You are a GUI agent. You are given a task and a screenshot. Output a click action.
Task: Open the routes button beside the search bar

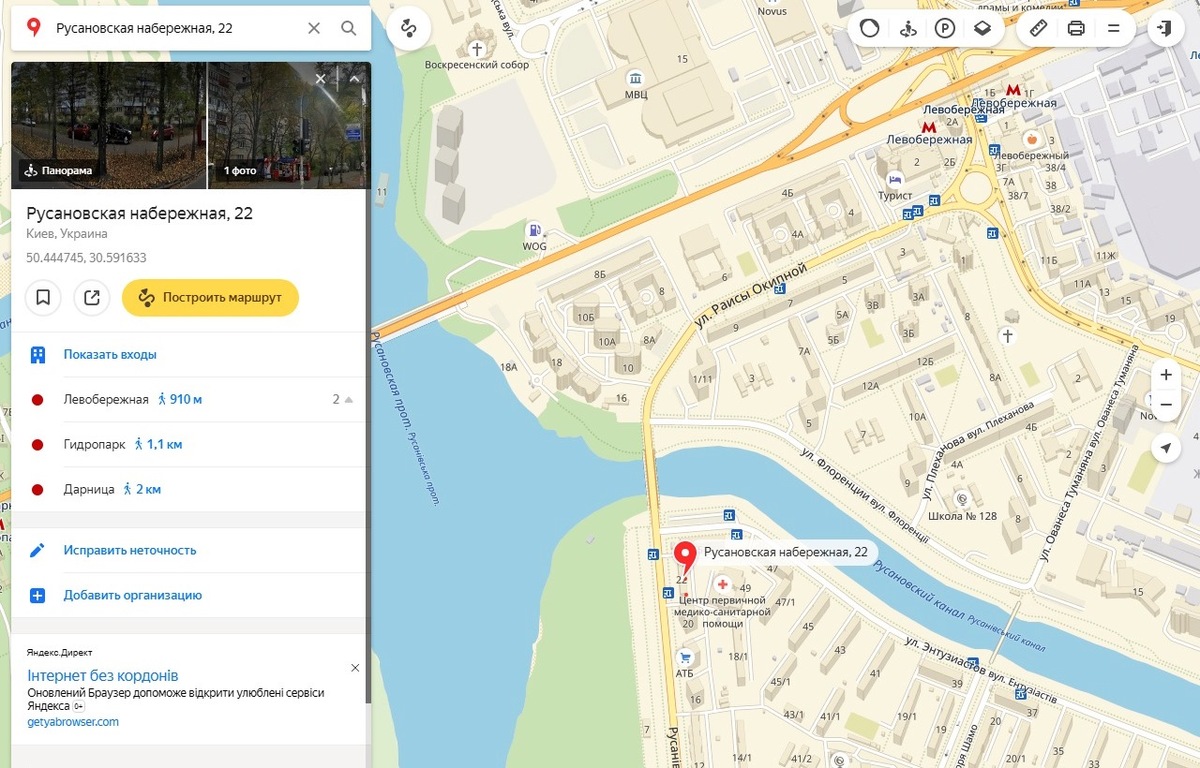pos(408,28)
